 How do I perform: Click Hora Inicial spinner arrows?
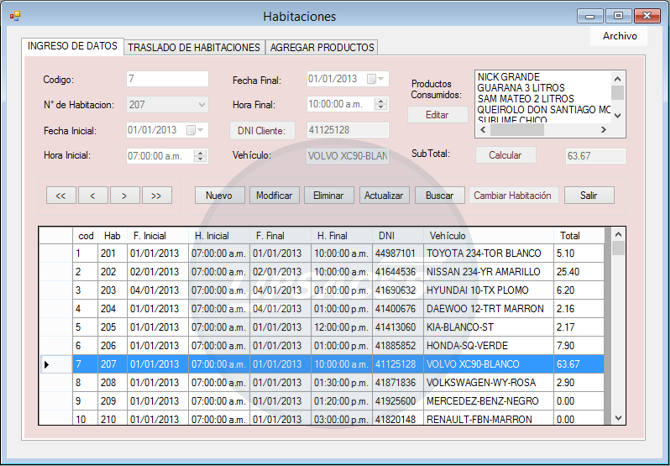click(x=200, y=156)
